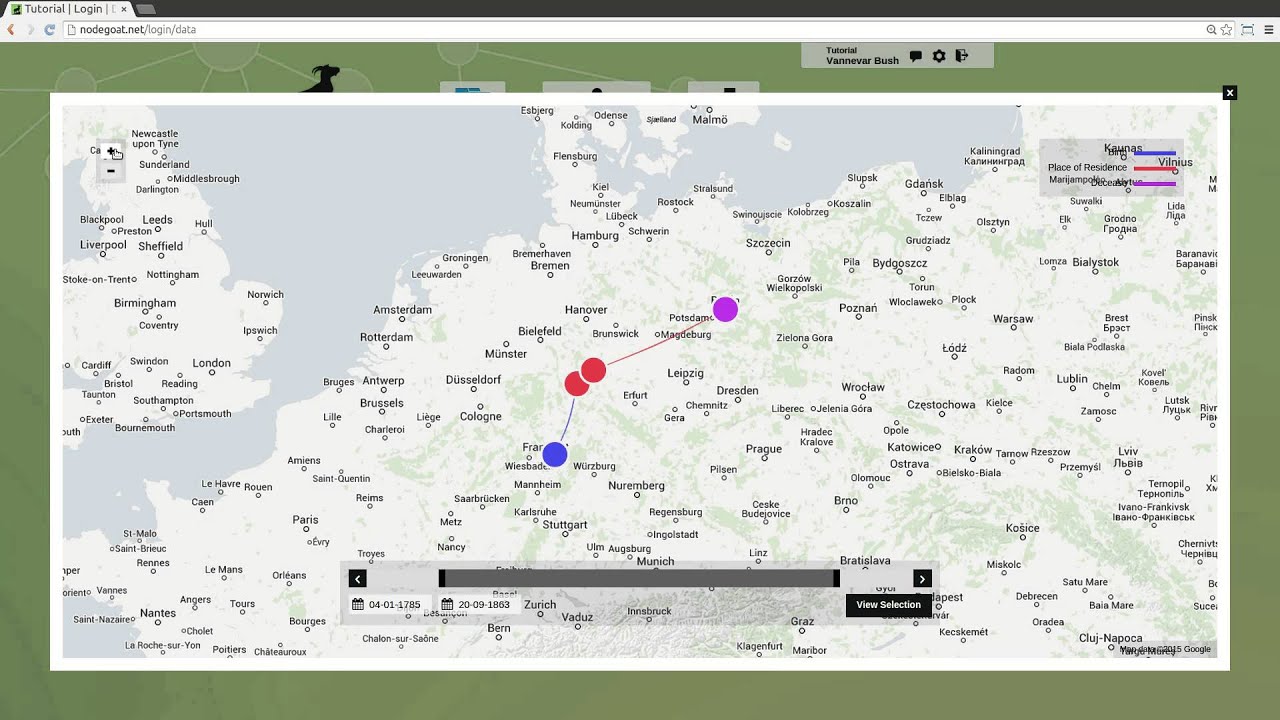Open the Chrome hamburger menu
The image size is (1280, 720).
[1269, 30]
